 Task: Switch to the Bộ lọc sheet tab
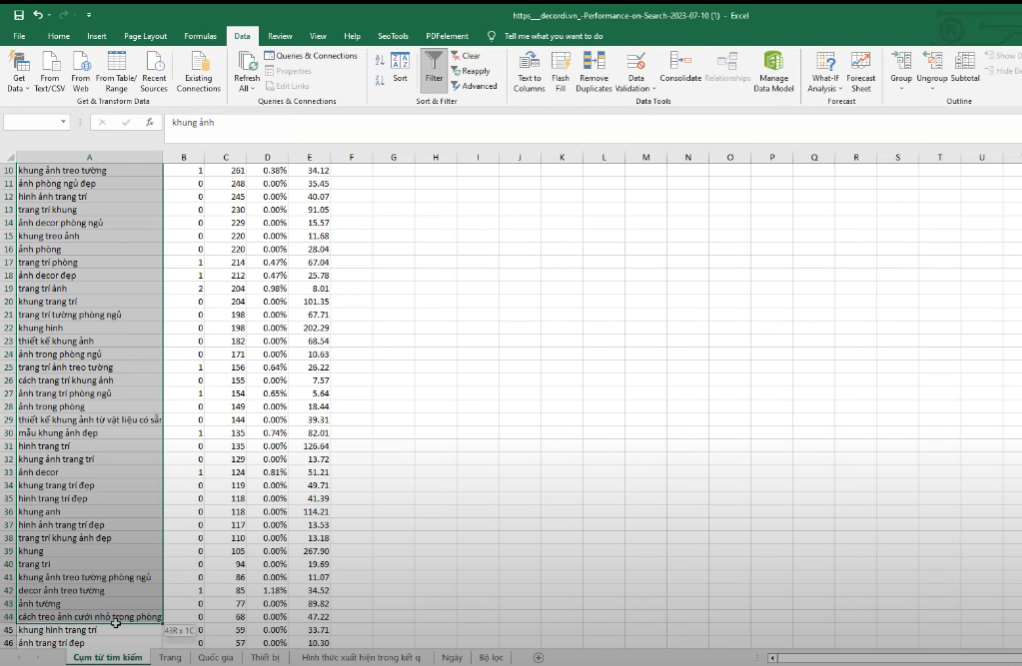[x=491, y=658]
